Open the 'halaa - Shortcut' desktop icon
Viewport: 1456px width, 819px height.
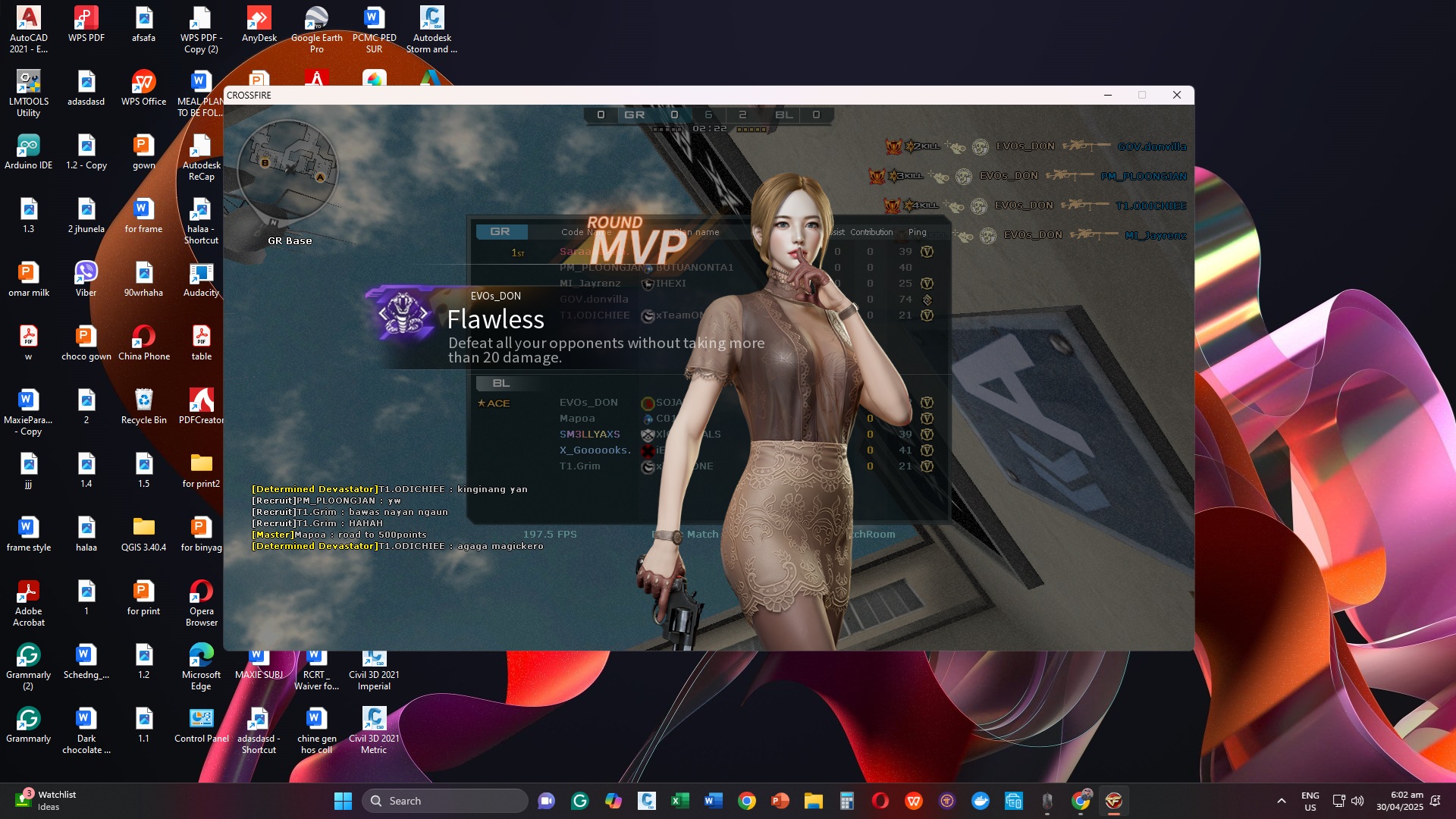202,220
